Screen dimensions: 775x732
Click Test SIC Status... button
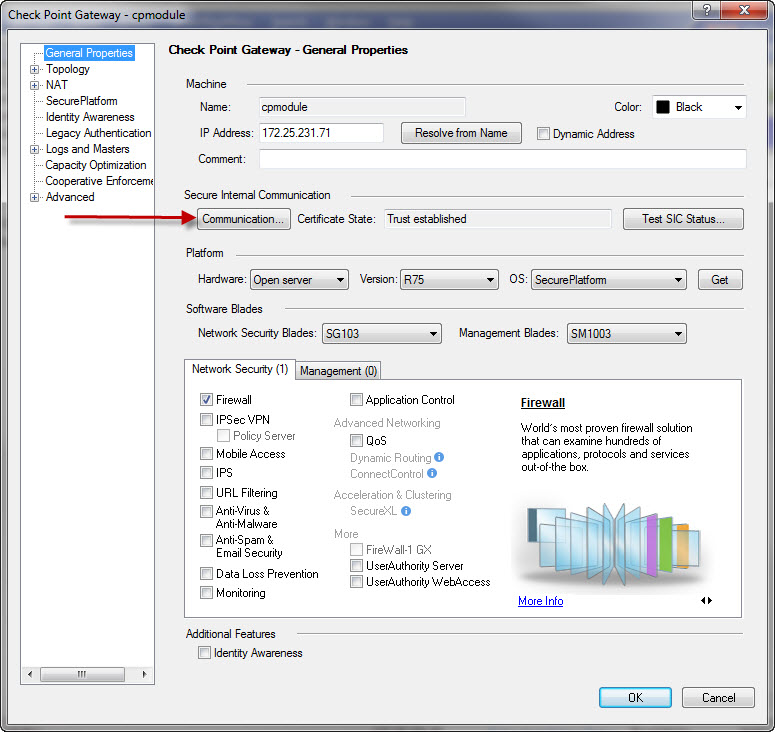coord(683,219)
